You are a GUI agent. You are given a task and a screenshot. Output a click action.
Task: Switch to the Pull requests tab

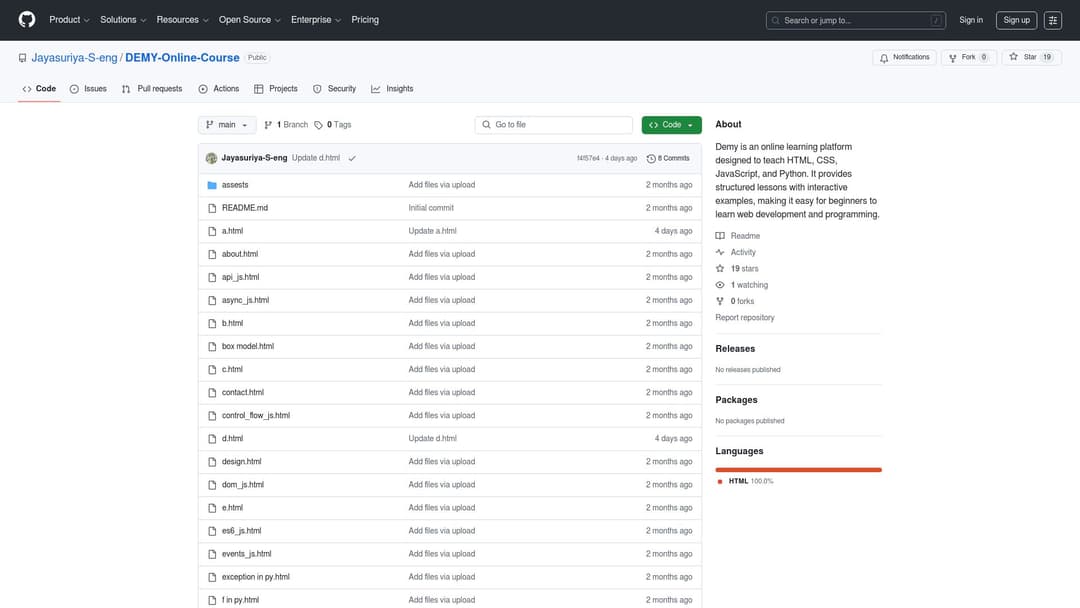pyautogui.click(x=152, y=89)
